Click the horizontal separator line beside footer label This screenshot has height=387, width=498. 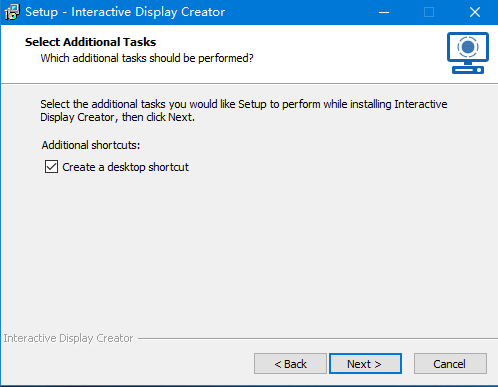[x=317, y=339]
